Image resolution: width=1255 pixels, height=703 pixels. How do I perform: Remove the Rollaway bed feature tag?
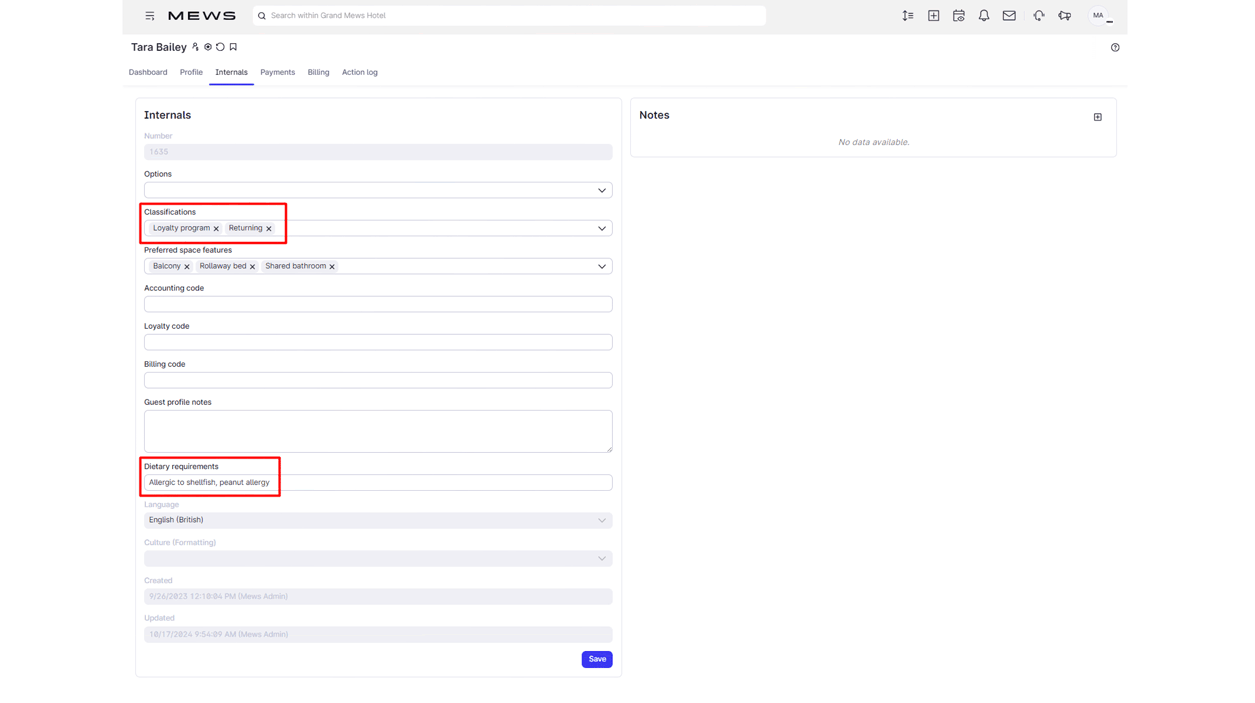pos(252,267)
